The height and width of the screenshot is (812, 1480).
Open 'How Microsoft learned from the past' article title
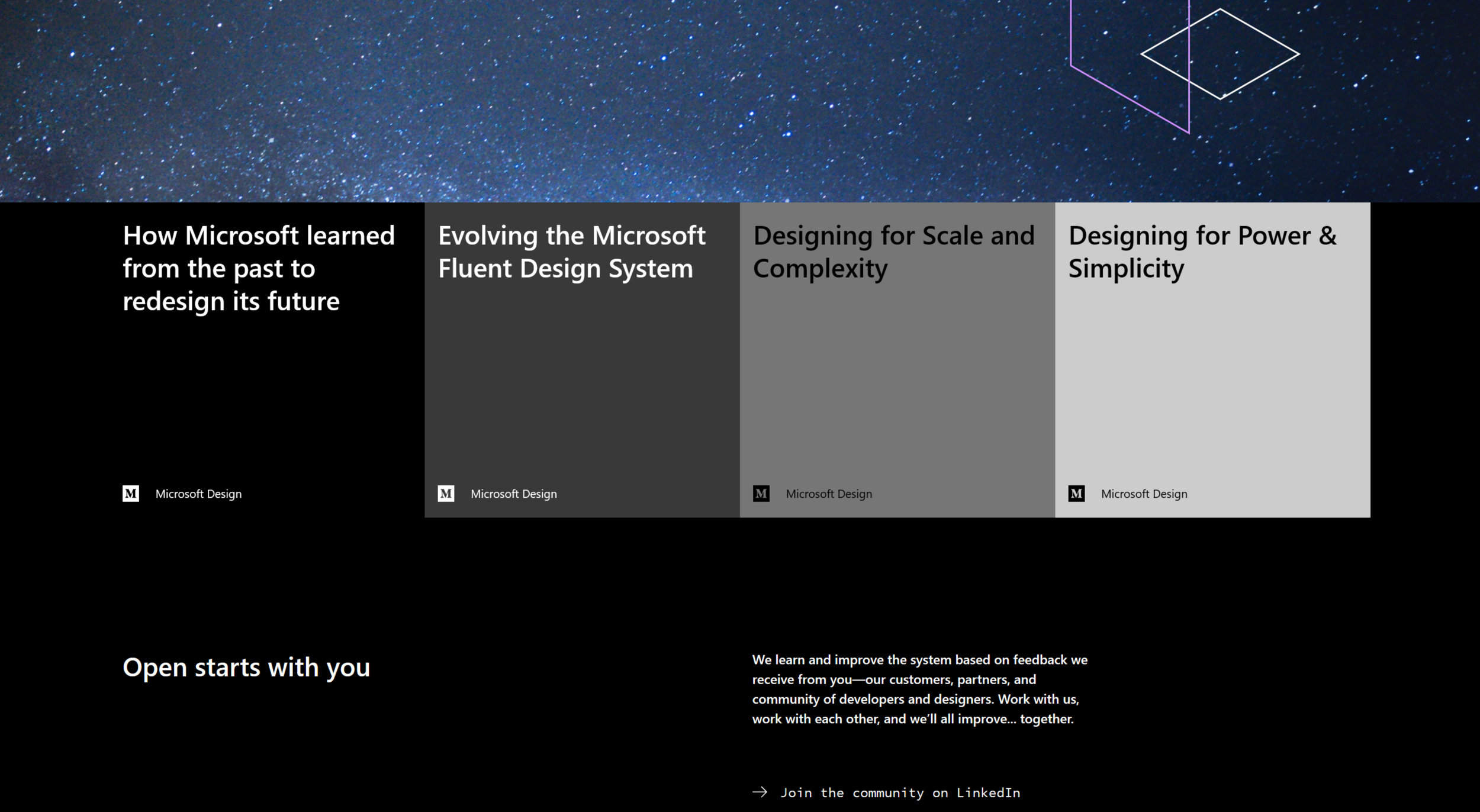coord(259,268)
